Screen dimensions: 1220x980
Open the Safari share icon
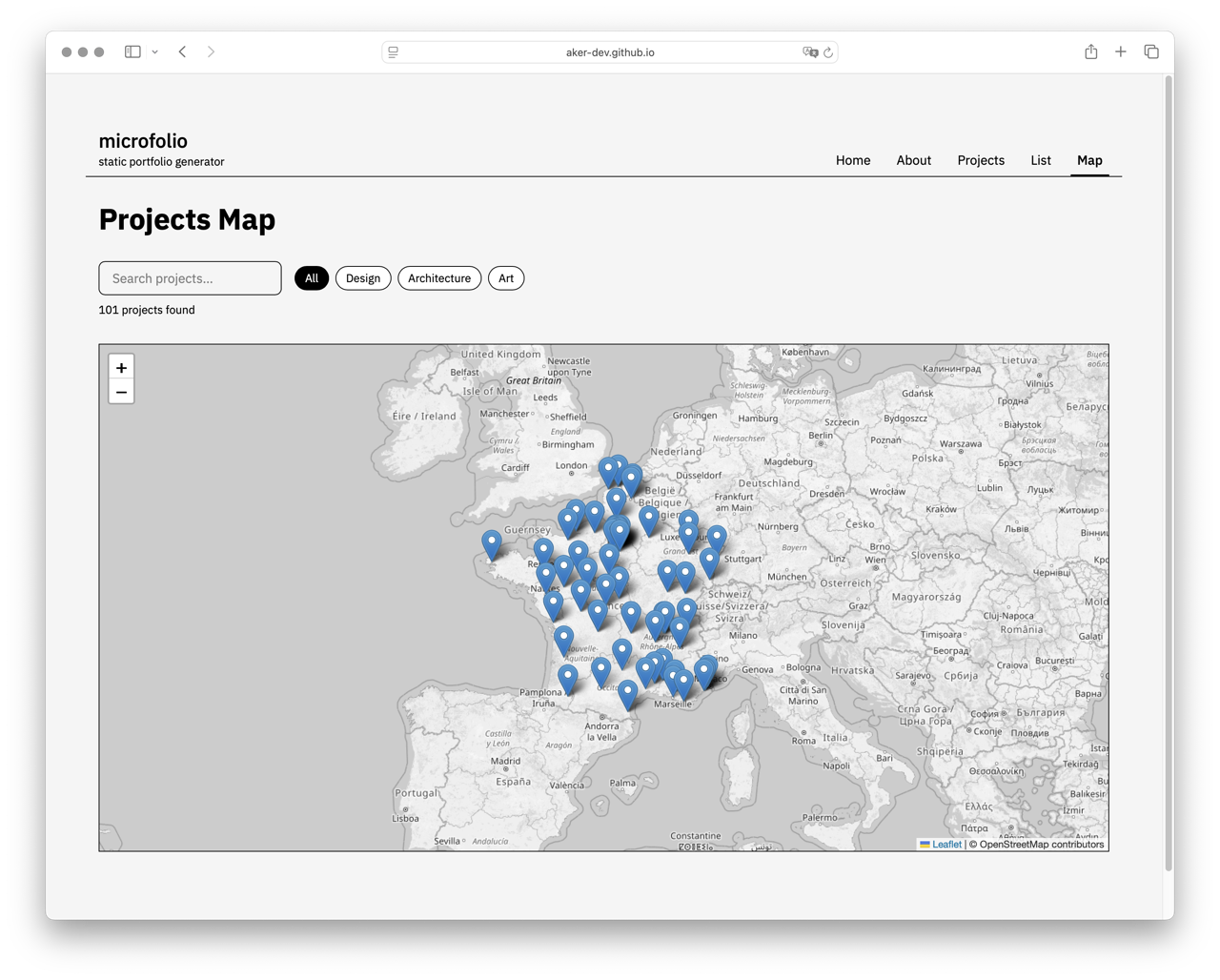coord(1090,51)
